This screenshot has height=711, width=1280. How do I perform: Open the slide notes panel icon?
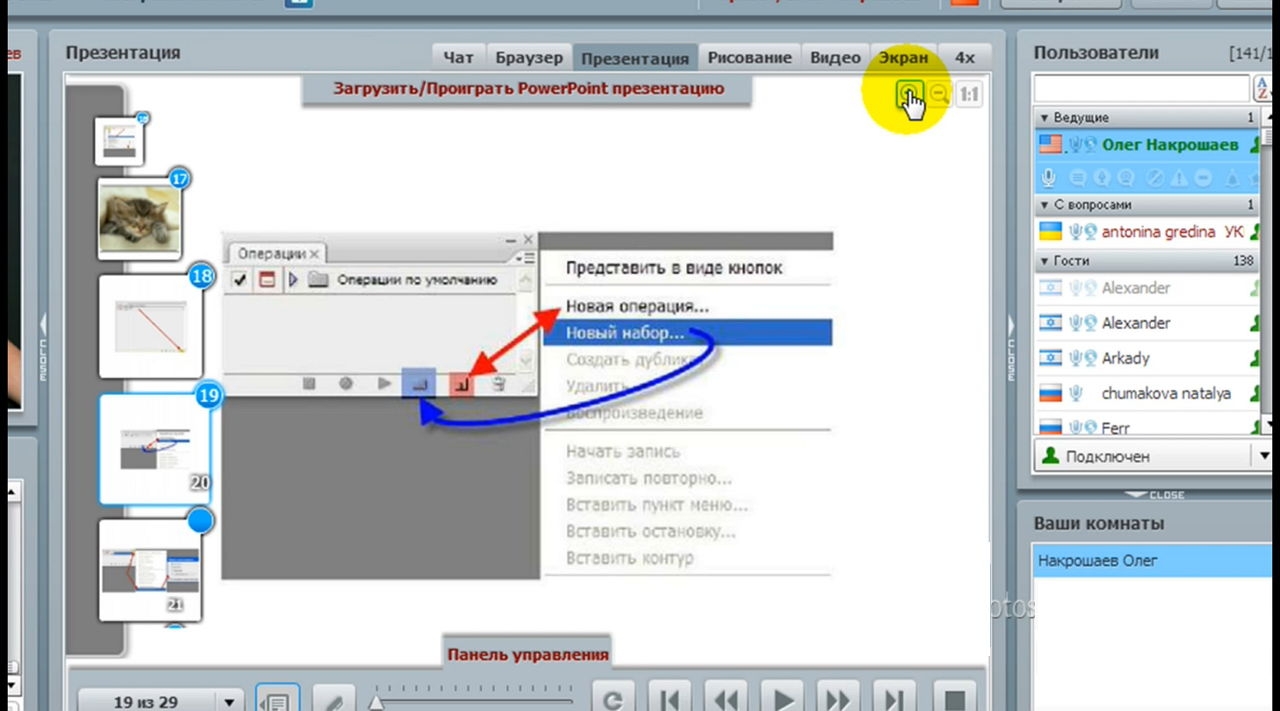[x=275, y=700]
